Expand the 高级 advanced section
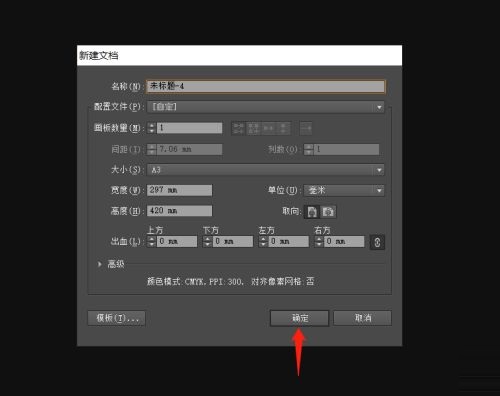 point(100,264)
